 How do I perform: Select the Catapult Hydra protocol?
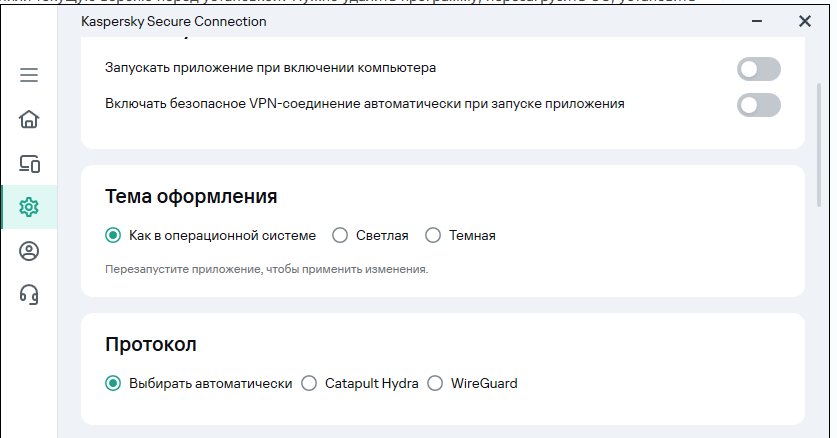[x=309, y=383]
